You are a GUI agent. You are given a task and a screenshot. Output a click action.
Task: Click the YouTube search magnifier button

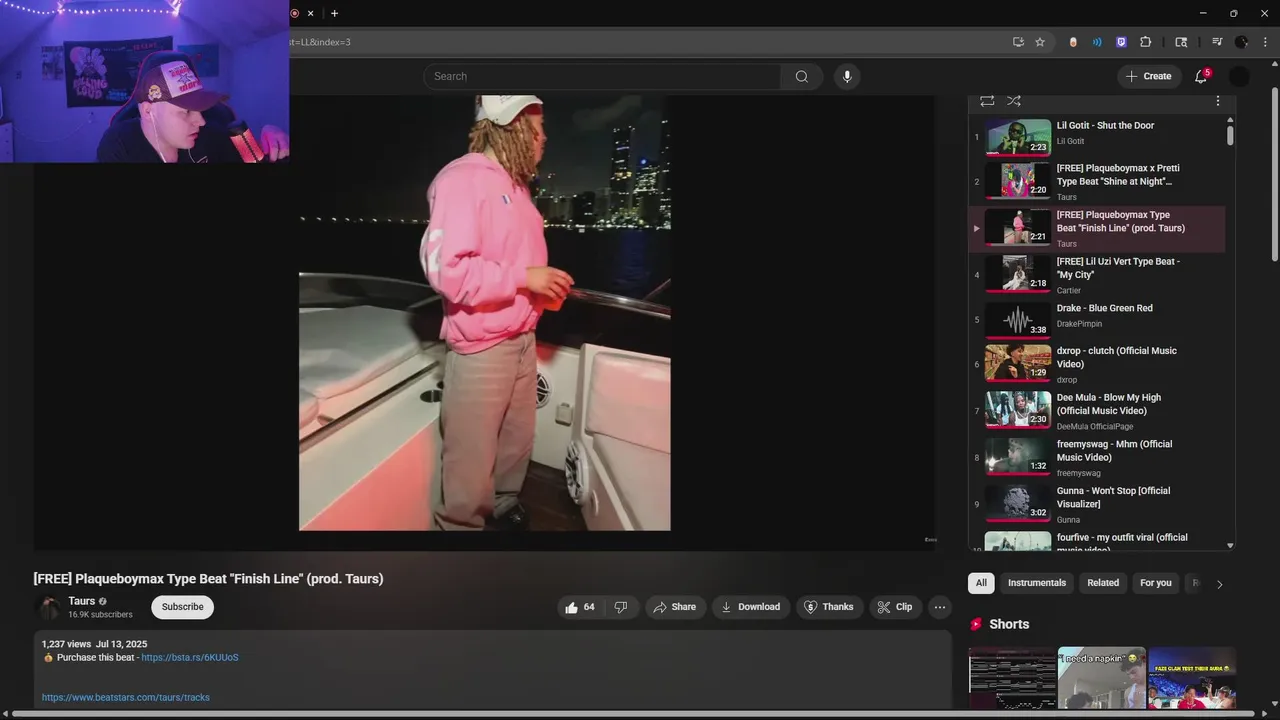(x=801, y=77)
